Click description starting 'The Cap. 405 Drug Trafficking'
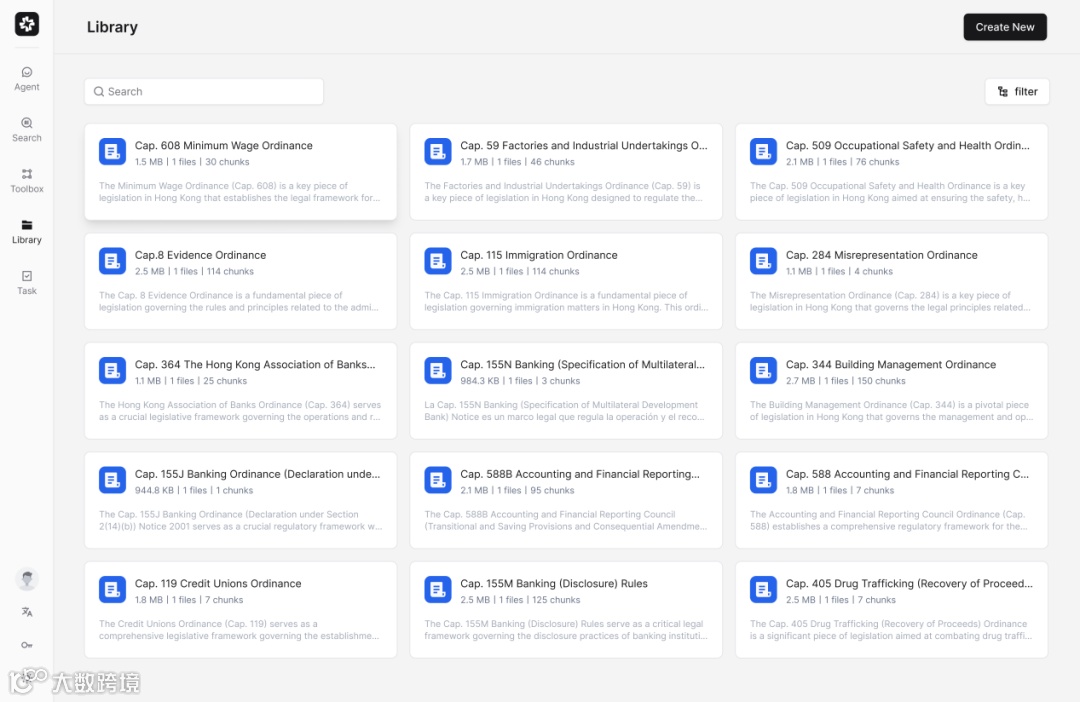The image size is (1080, 702). pos(891,630)
